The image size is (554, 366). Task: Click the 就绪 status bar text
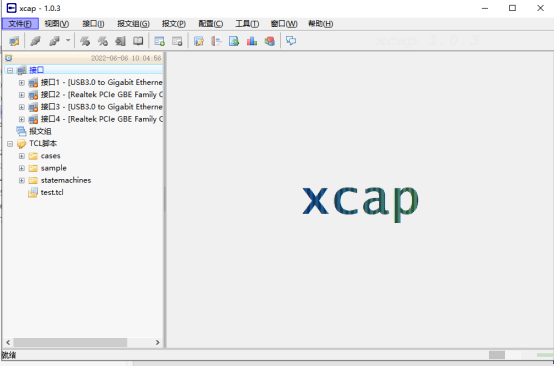pyautogui.click(x=9, y=355)
